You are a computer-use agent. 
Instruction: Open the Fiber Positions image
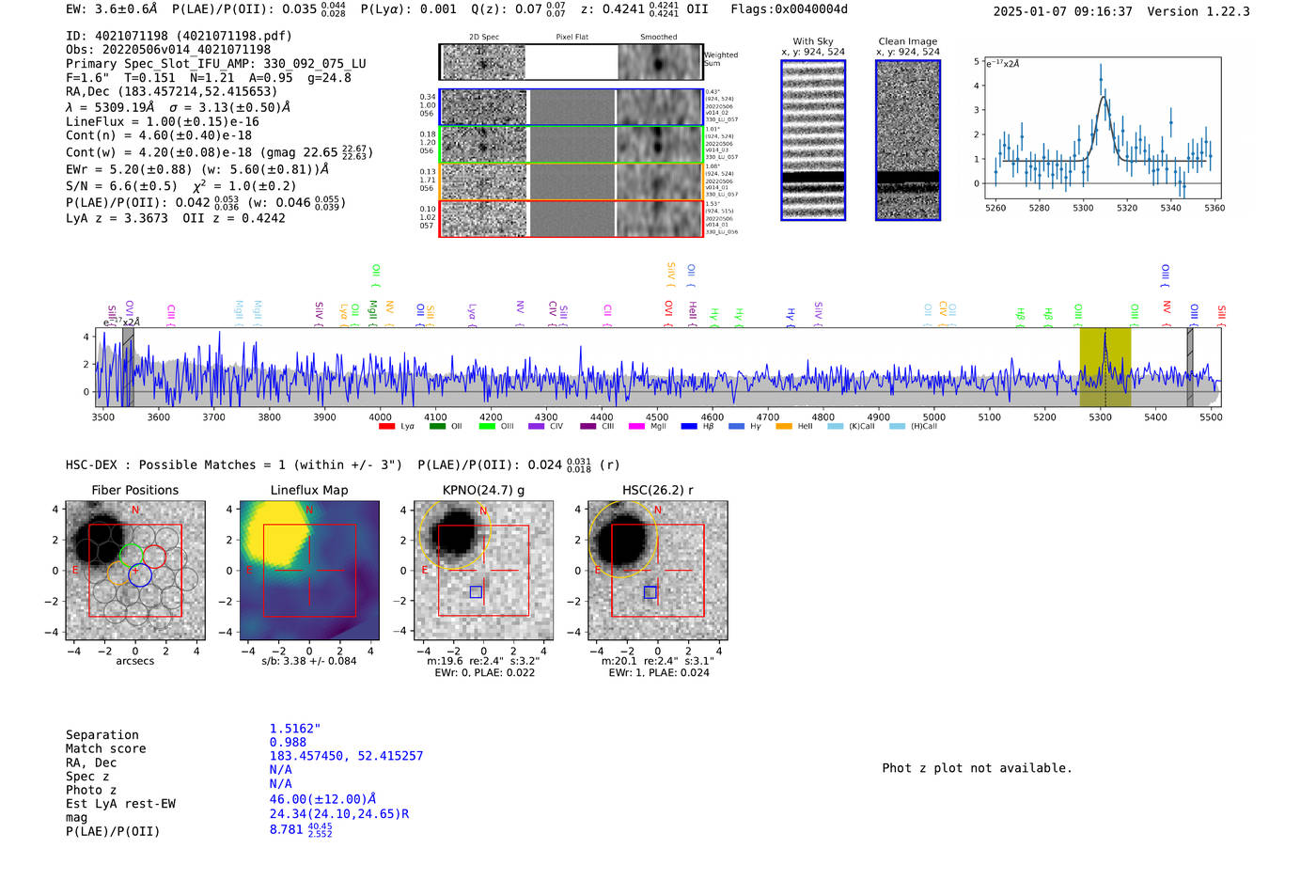click(x=135, y=571)
